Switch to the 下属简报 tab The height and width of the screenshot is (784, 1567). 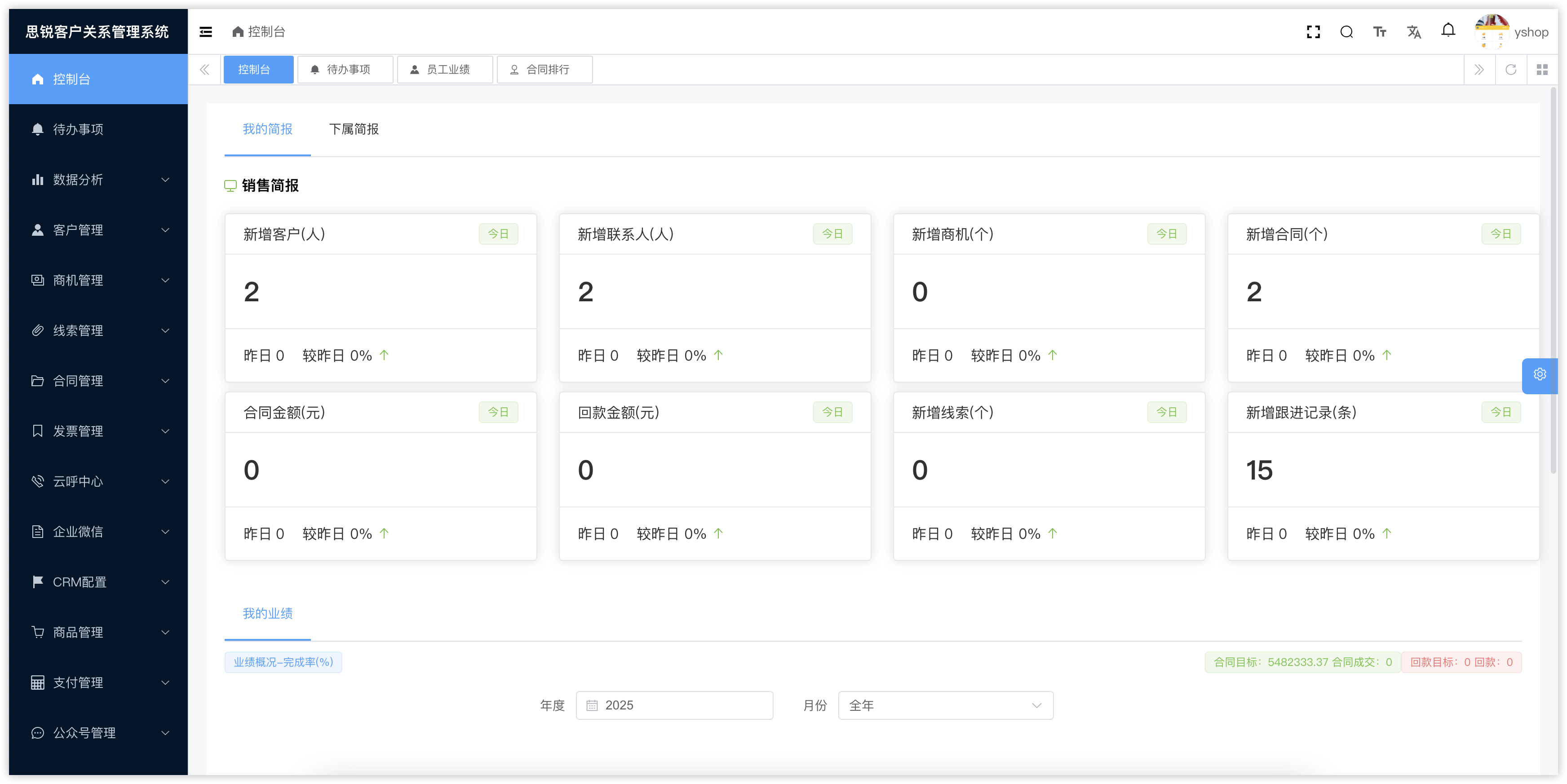354,129
